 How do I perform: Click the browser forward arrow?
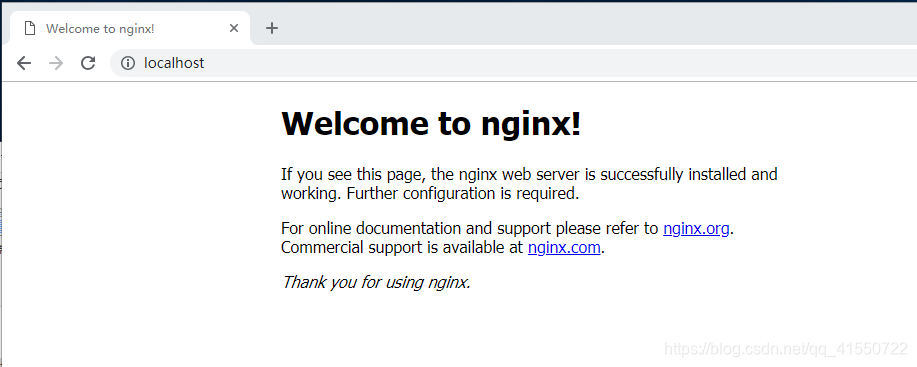pos(56,63)
